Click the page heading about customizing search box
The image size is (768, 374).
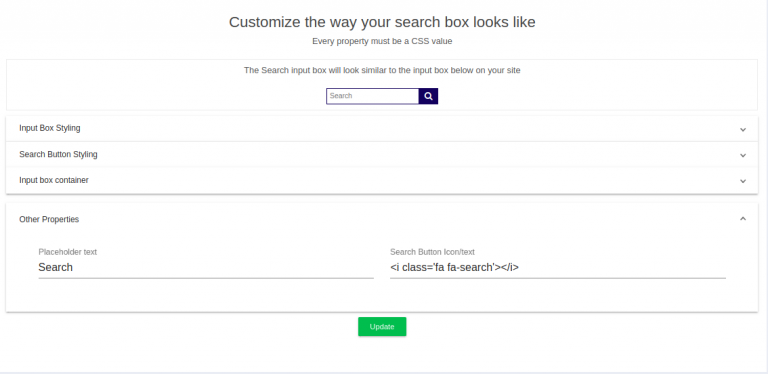382,22
